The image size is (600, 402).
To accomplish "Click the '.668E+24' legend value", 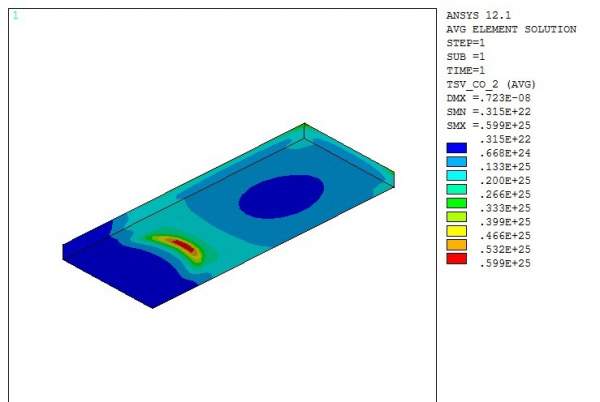I will [x=505, y=153].
